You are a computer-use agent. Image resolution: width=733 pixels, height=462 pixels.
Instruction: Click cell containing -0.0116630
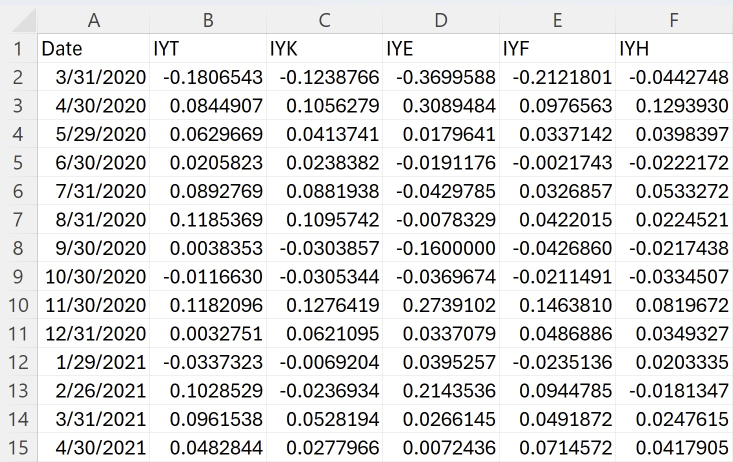[208, 276]
